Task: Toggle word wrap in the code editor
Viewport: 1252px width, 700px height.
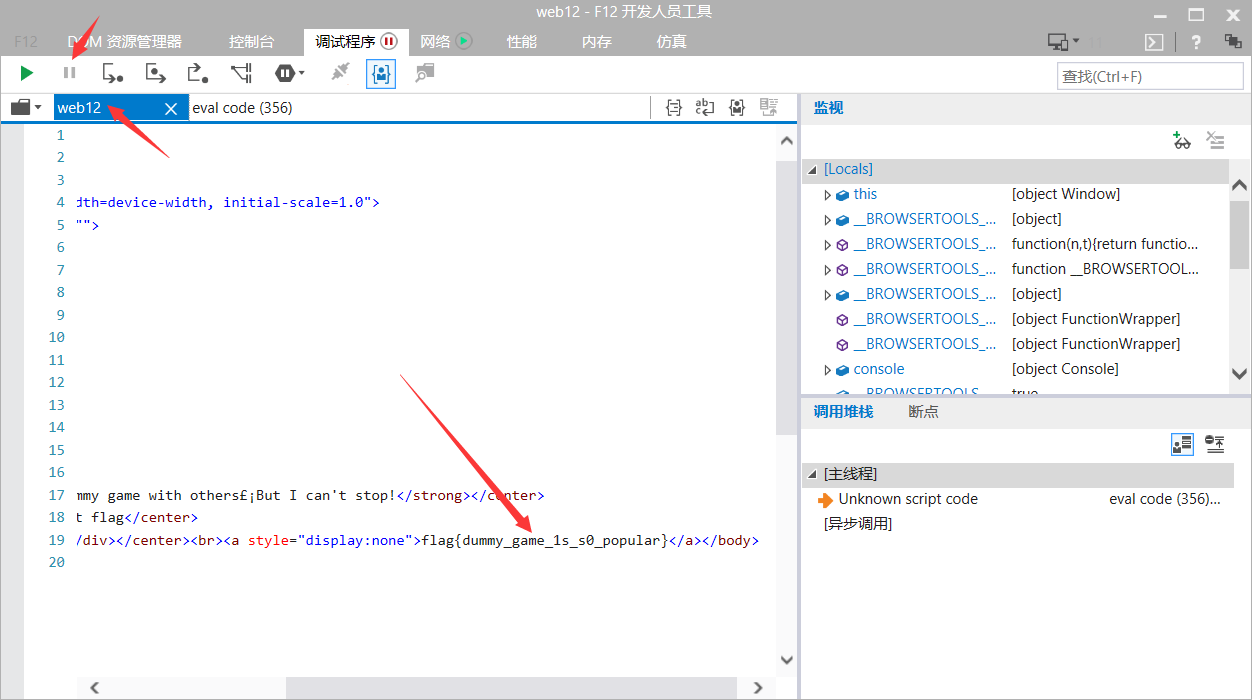Action: pos(705,107)
